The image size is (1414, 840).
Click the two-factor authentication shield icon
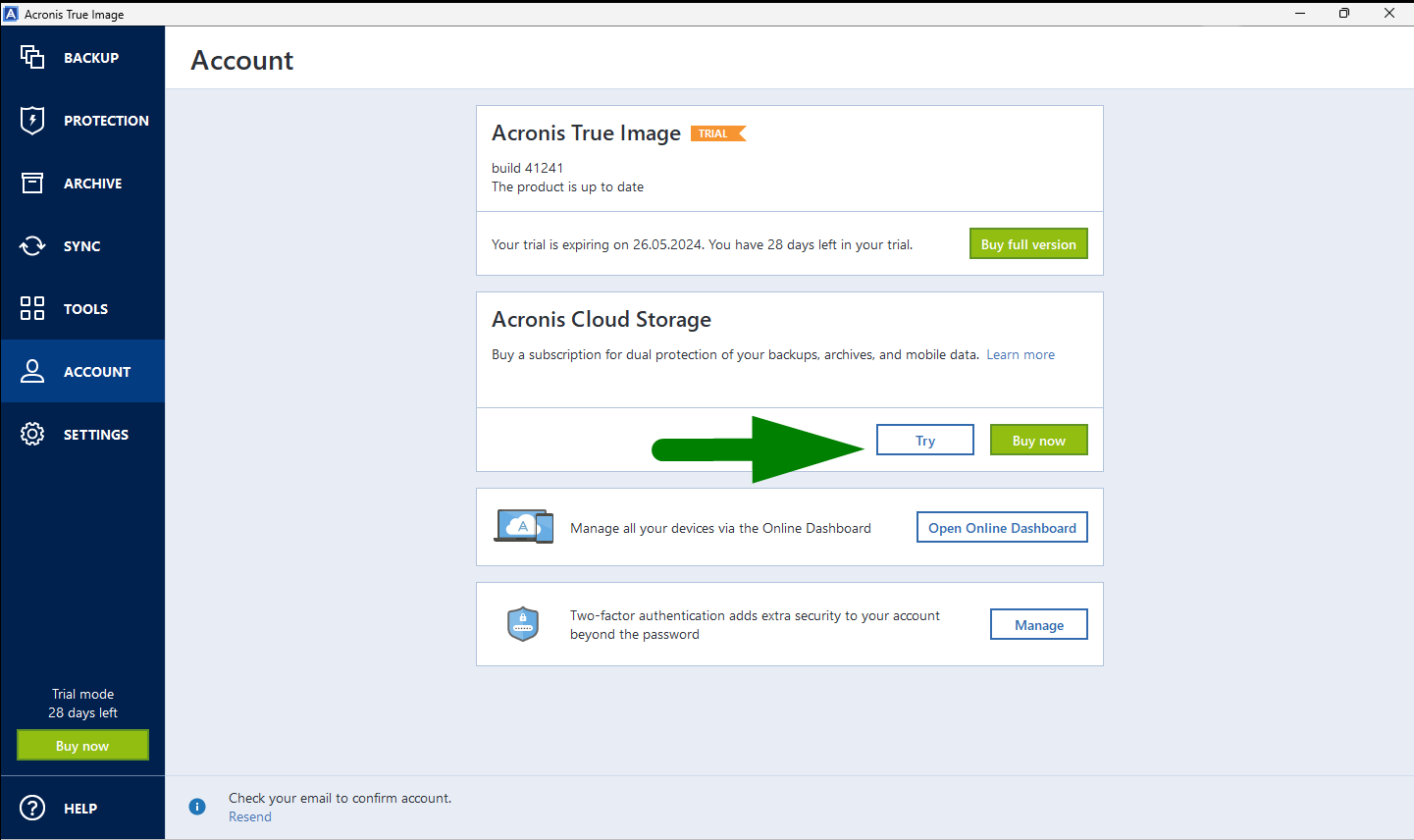click(523, 623)
